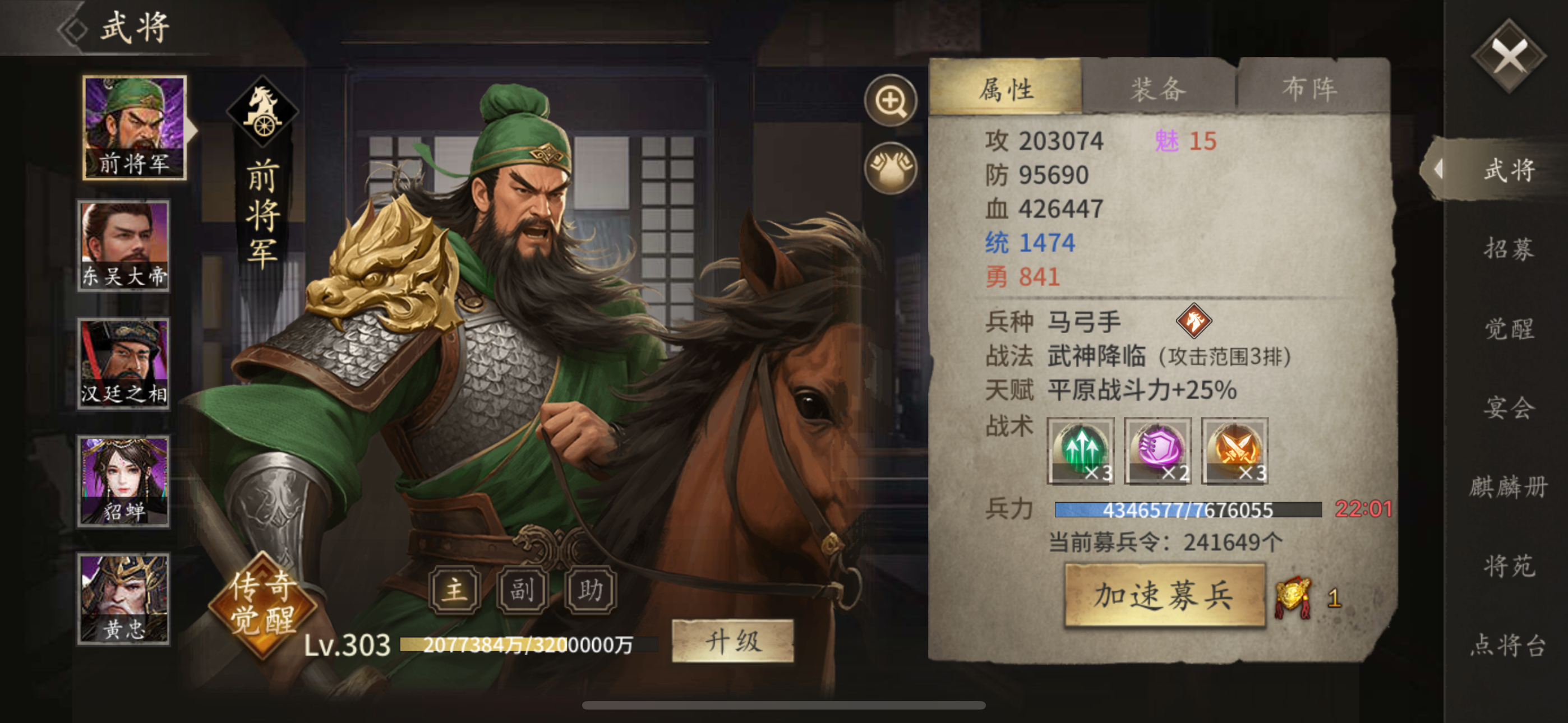The image size is (1568, 723).
Task: Go back via the 武将 title diamond
Action: coord(74,29)
